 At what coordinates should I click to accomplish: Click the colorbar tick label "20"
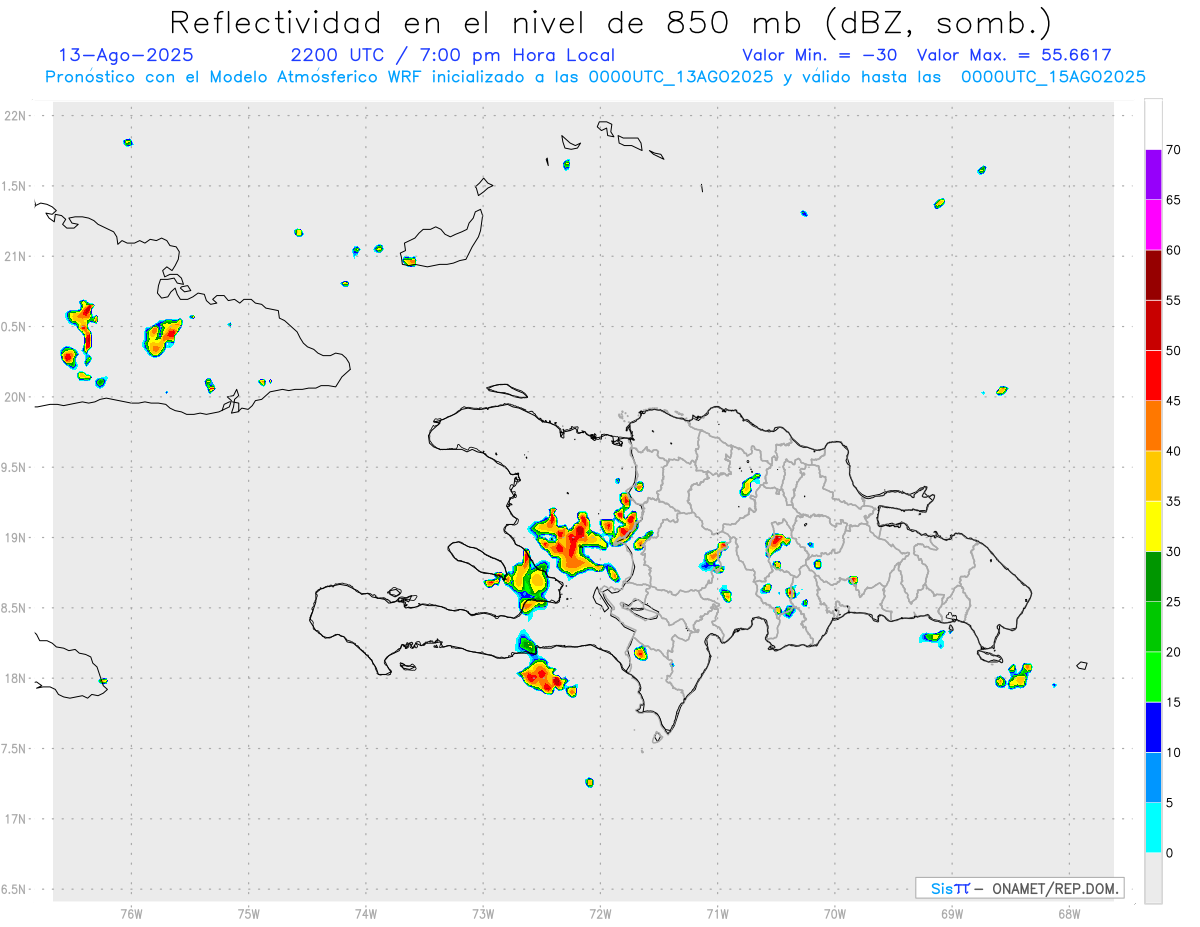click(1173, 652)
